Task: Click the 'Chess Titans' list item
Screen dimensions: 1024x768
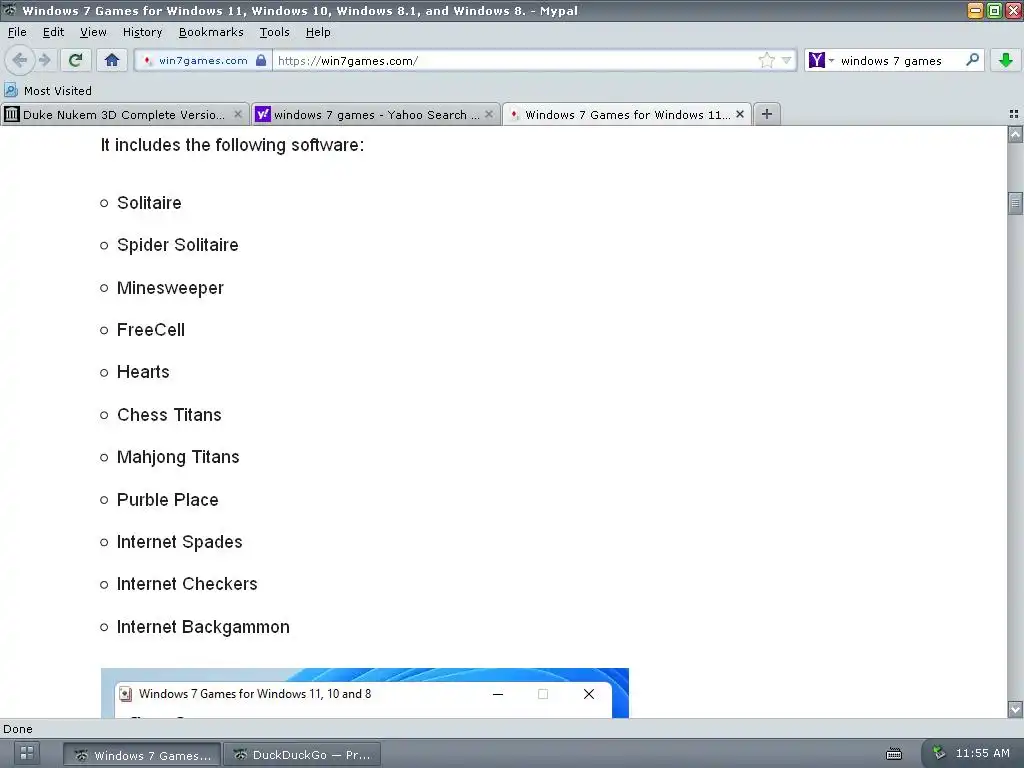Action: pos(169,415)
